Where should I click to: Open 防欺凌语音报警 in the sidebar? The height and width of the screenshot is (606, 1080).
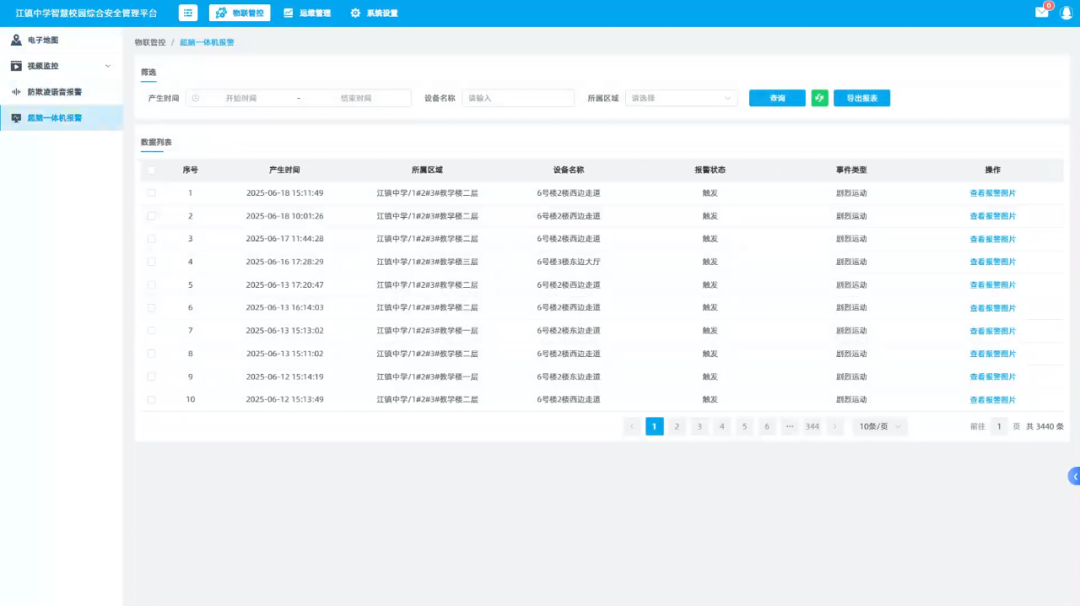[54, 92]
